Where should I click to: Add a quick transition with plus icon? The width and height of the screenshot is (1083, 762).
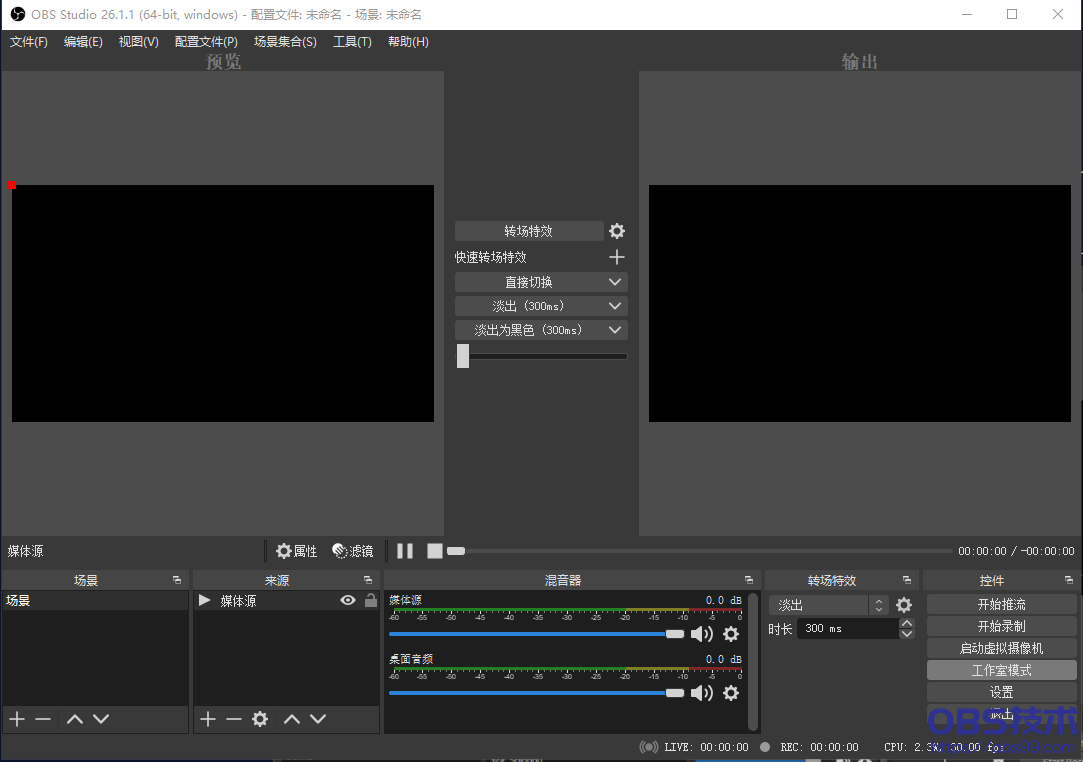click(x=617, y=257)
